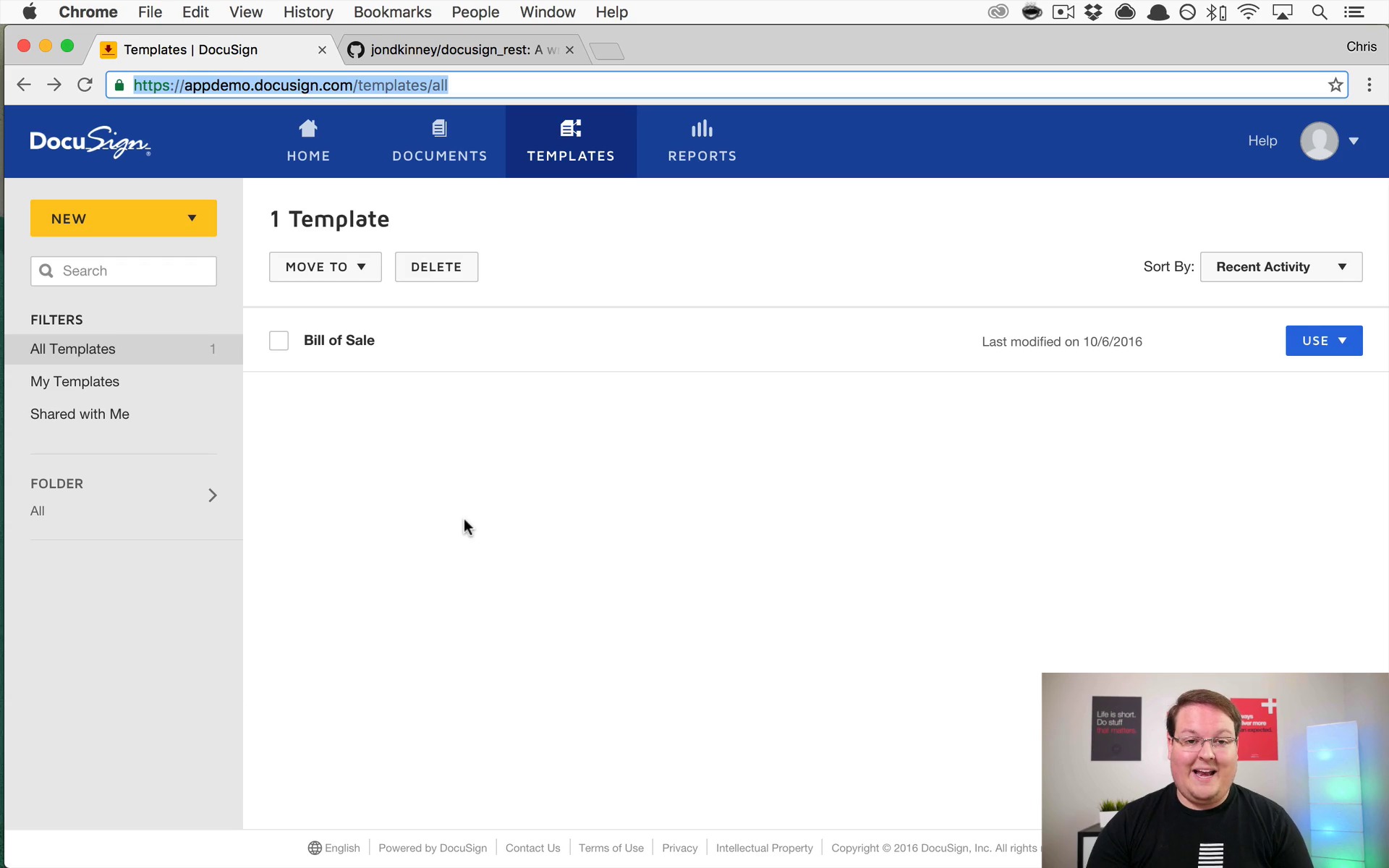Viewport: 1389px width, 868px height.
Task: Switch to the Templates tab
Action: pos(210,50)
